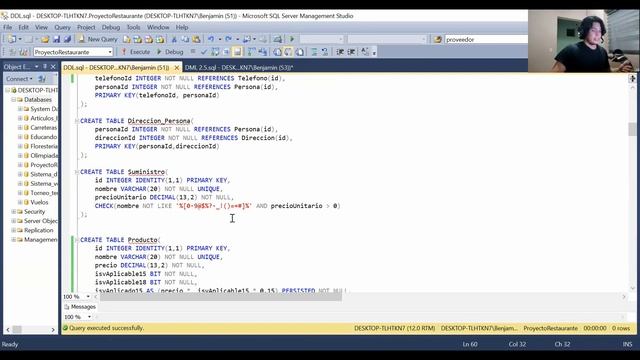Click the Comment out selected lines icon
640x360 pixels.
point(314,52)
